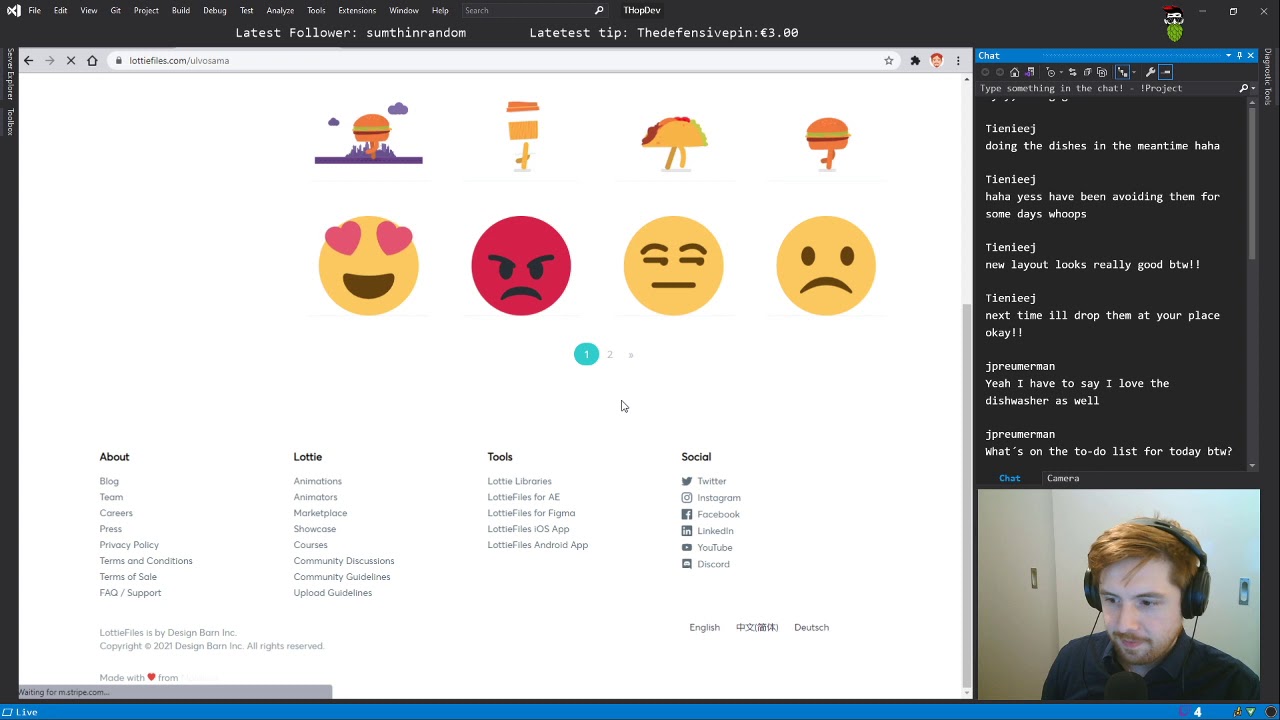The image size is (1280, 720).
Task: Toggle auto-hide pin on the Chat panel
Action: click(x=1240, y=55)
